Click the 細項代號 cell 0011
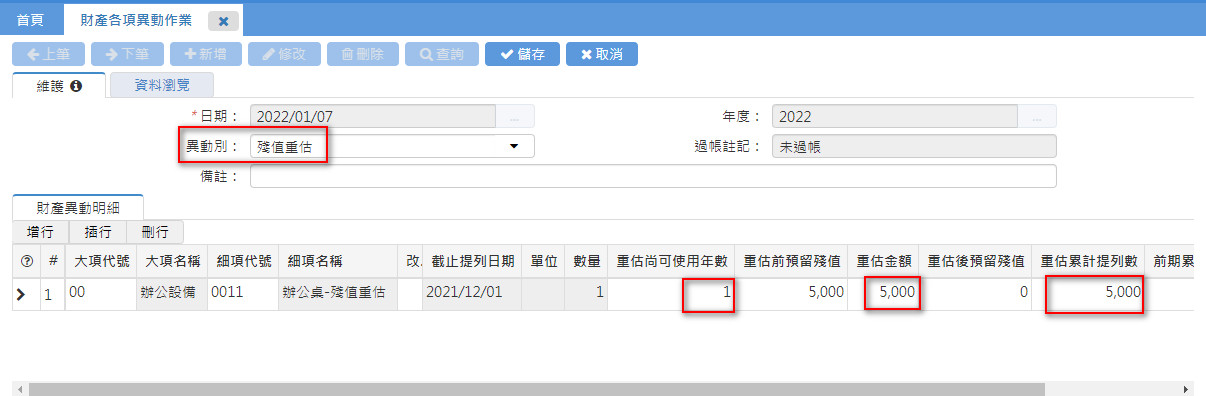The image size is (1206, 396). coord(243,294)
